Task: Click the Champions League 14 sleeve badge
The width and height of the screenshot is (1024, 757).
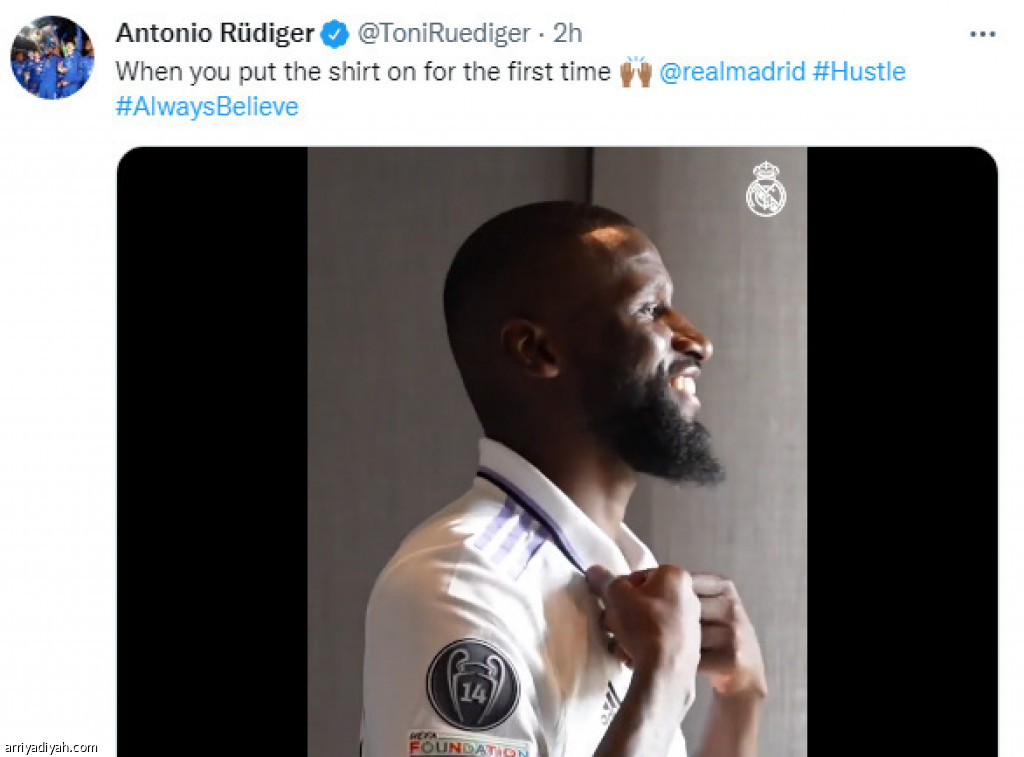Action: tap(473, 685)
